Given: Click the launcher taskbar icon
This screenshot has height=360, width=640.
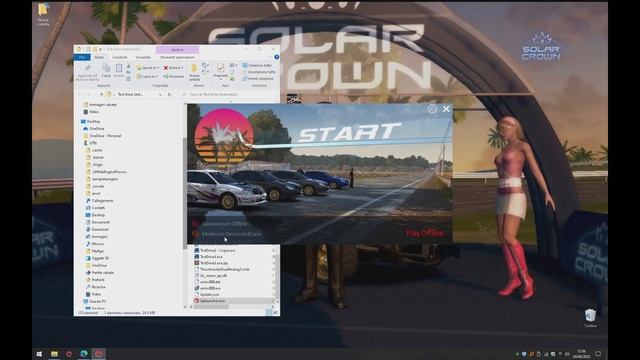Looking at the screenshot, I should pos(98,353).
